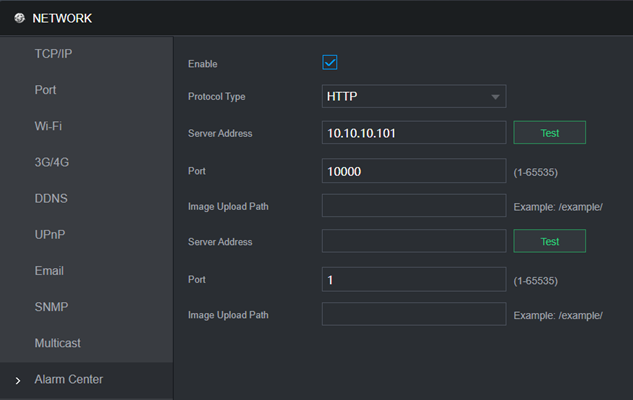This screenshot has width=633, height=400.
Task: Click the second Port field showing 1
Action: coord(413,279)
